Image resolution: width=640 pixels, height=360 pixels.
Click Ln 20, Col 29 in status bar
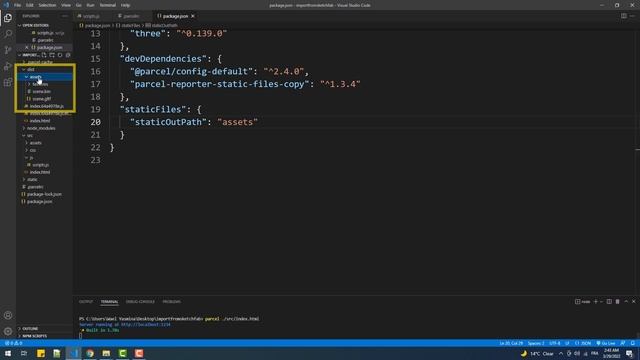[x=511, y=343]
